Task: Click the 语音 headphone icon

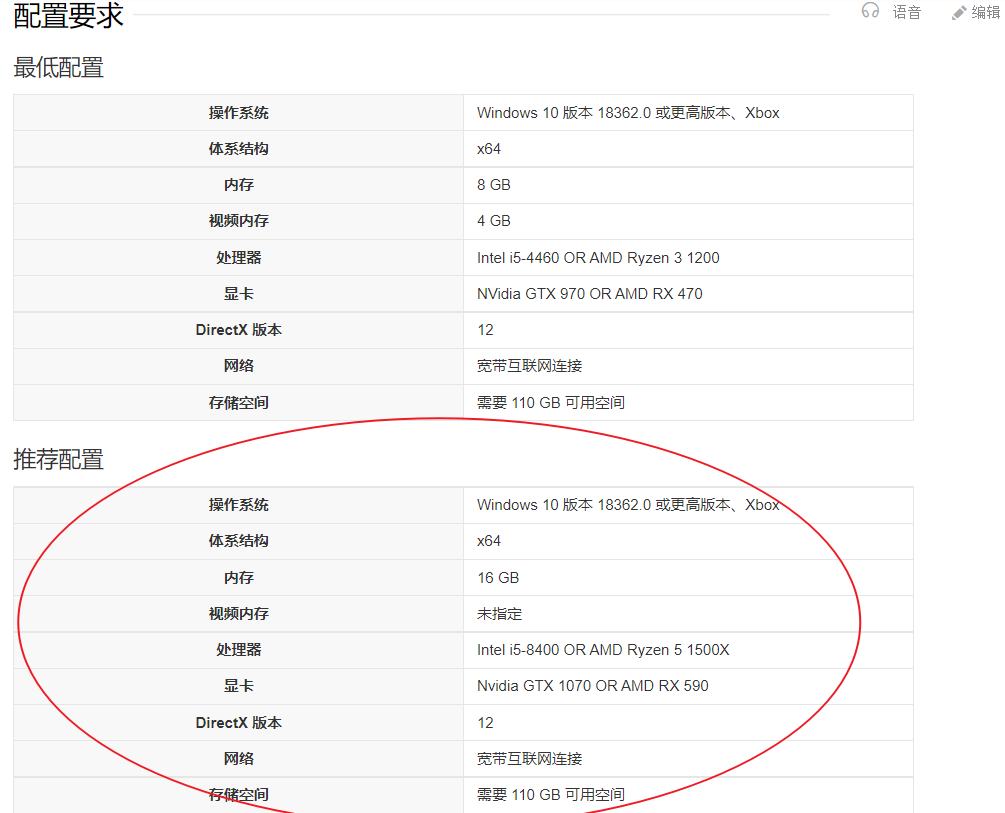Action: (870, 11)
